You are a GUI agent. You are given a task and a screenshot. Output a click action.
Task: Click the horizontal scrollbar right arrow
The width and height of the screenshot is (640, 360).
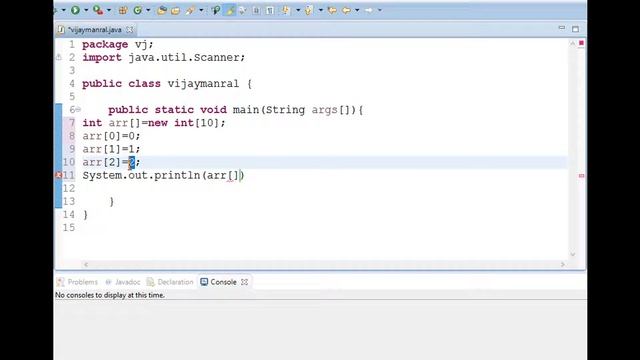pos(562,264)
